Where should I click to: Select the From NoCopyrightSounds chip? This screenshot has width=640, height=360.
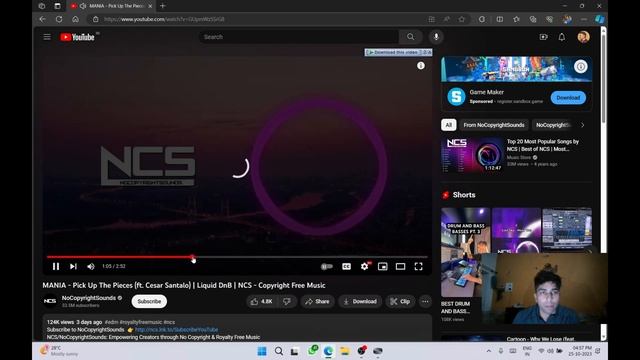[493, 125]
